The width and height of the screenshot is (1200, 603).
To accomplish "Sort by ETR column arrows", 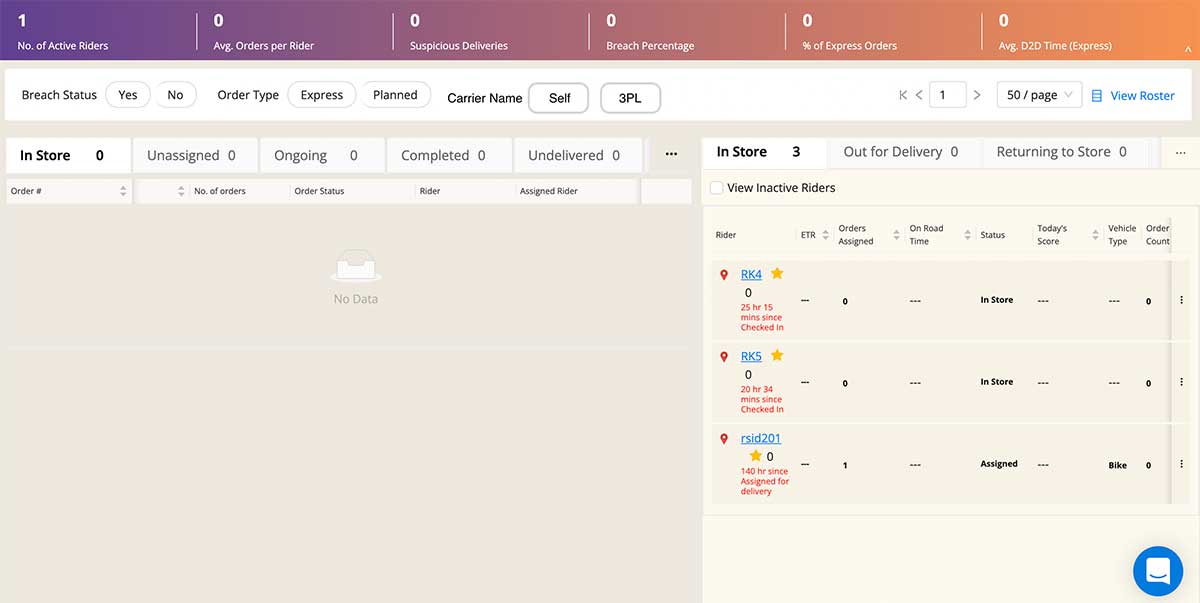I will pyautogui.click(x=825, y=235).
